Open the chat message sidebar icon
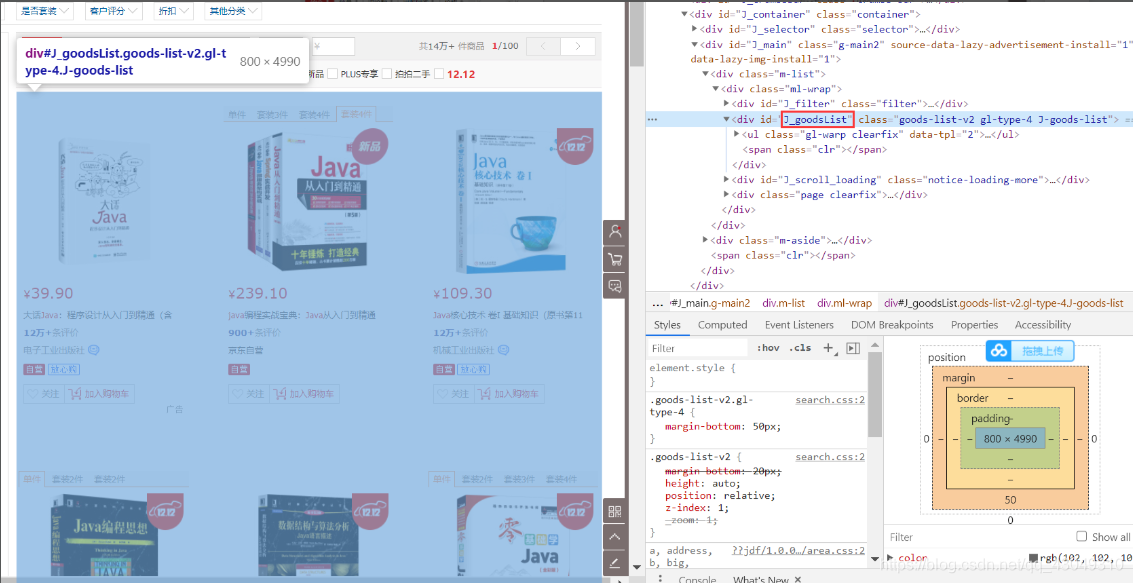 click(x=615, y=286)
